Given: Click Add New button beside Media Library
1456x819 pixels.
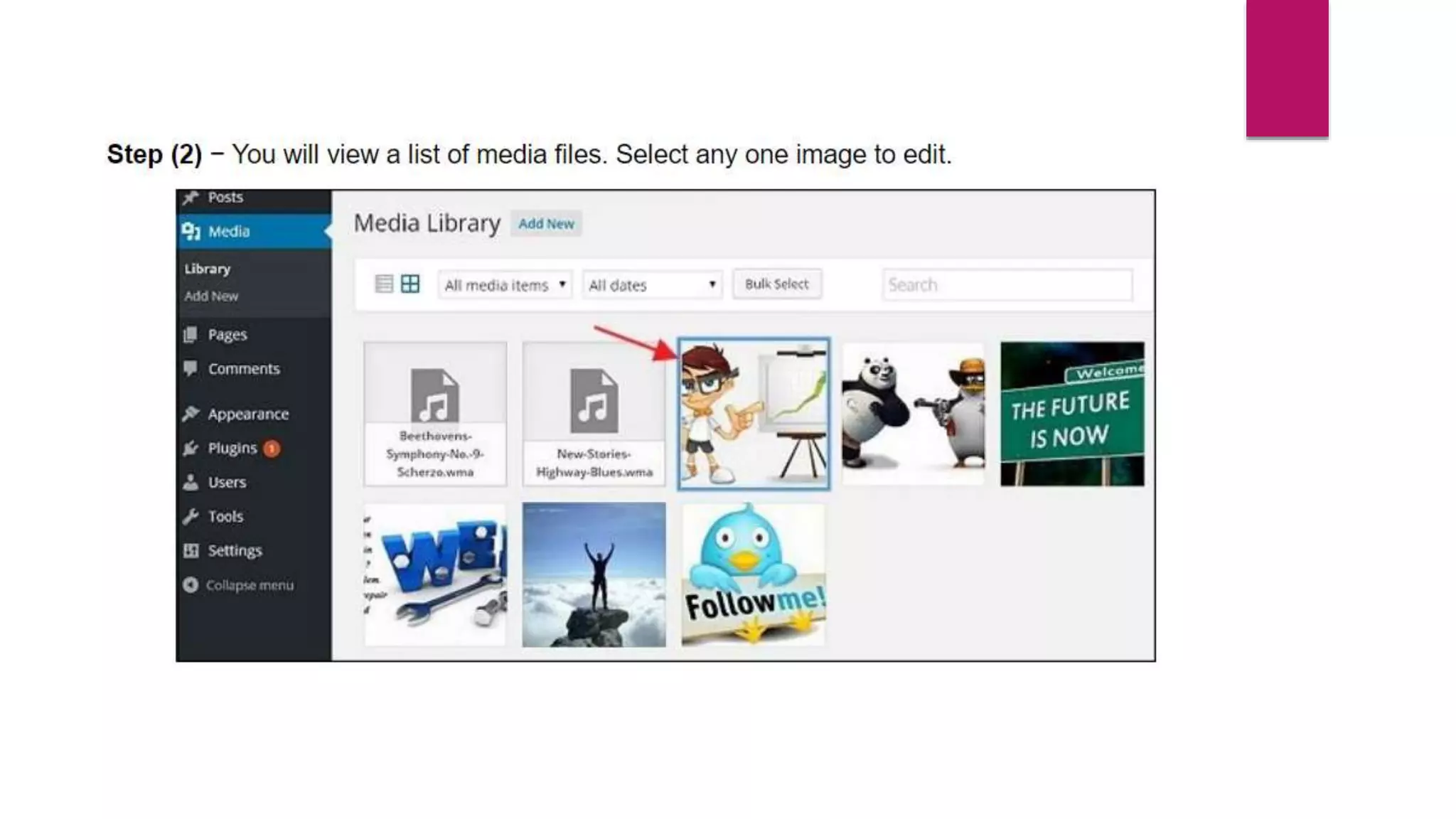Looking at the screenshot, I should coord(546,224).
